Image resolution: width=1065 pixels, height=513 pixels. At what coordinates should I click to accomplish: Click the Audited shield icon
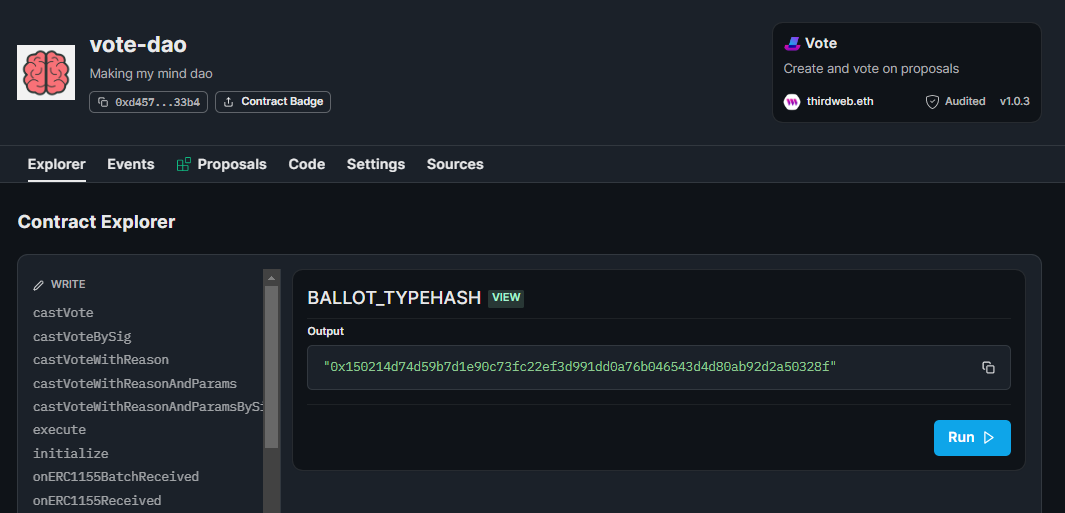[x=933, y=102]
